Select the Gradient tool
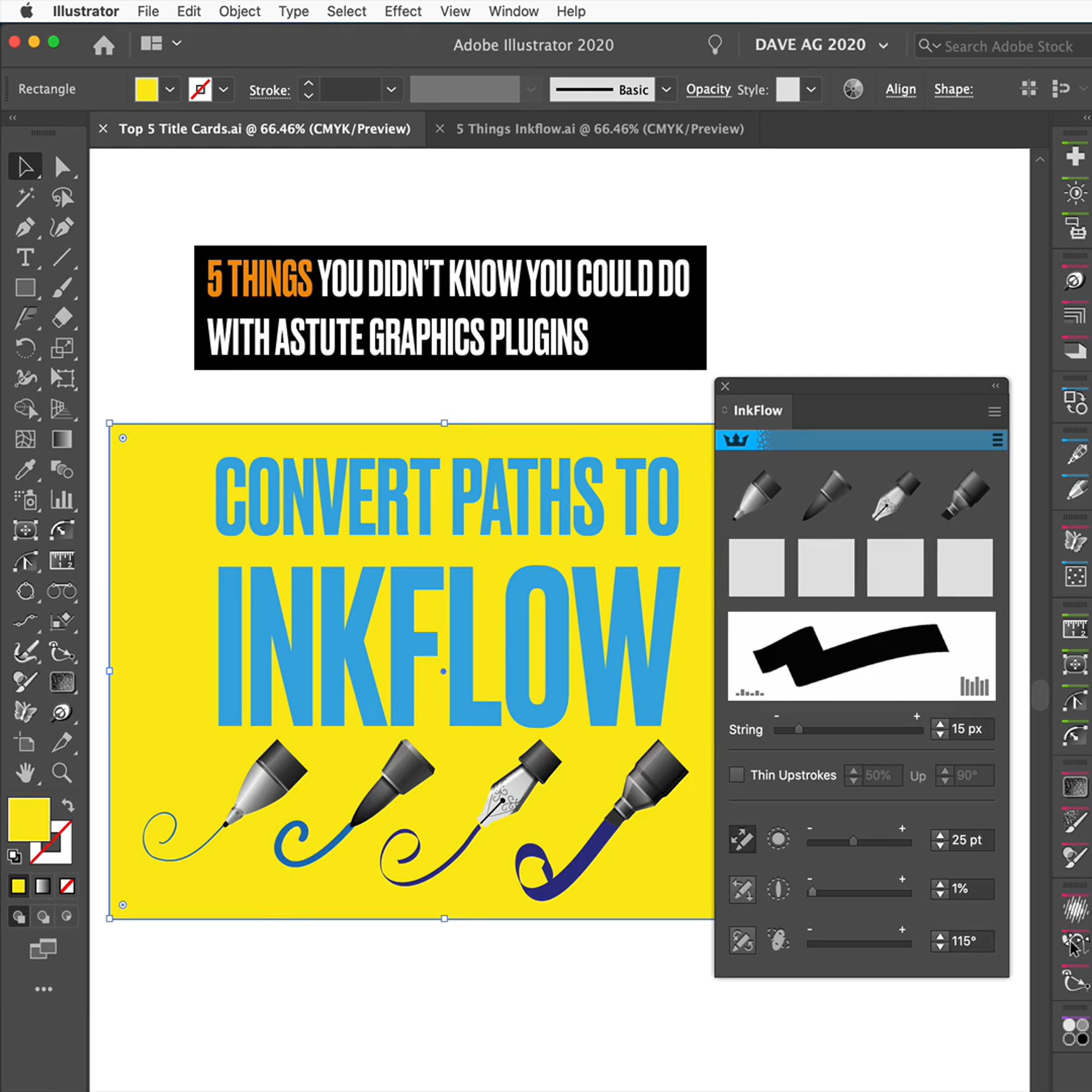 pyautogui.click(x=62, y=439)
